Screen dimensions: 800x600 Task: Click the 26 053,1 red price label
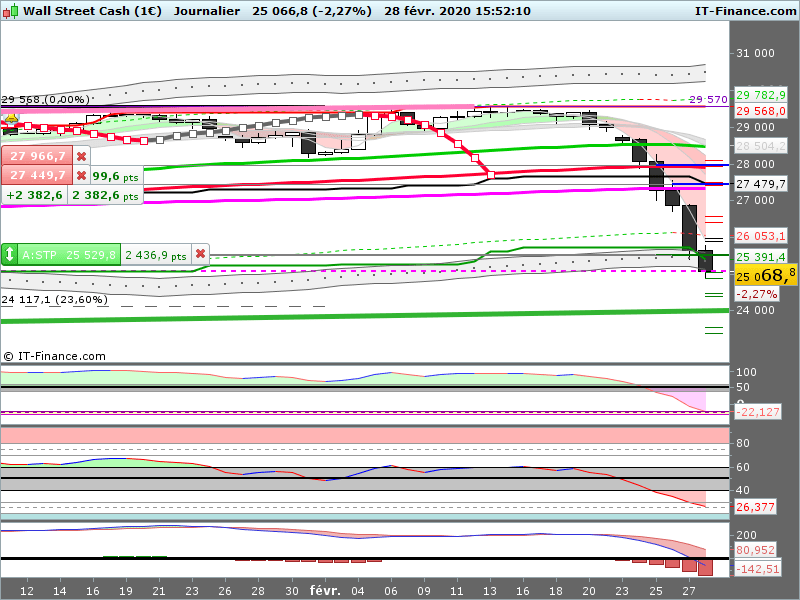[762, 236]
